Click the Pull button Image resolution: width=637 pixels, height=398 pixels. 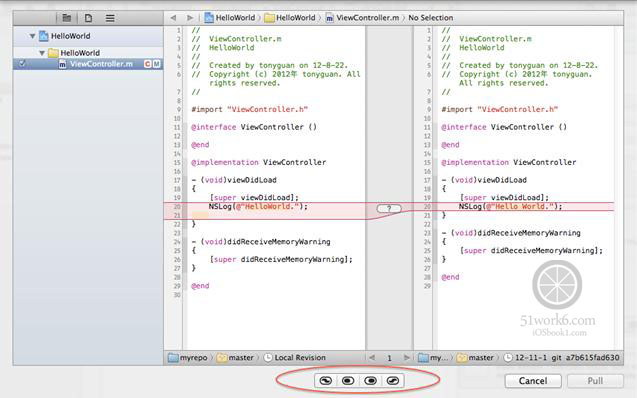595,381
